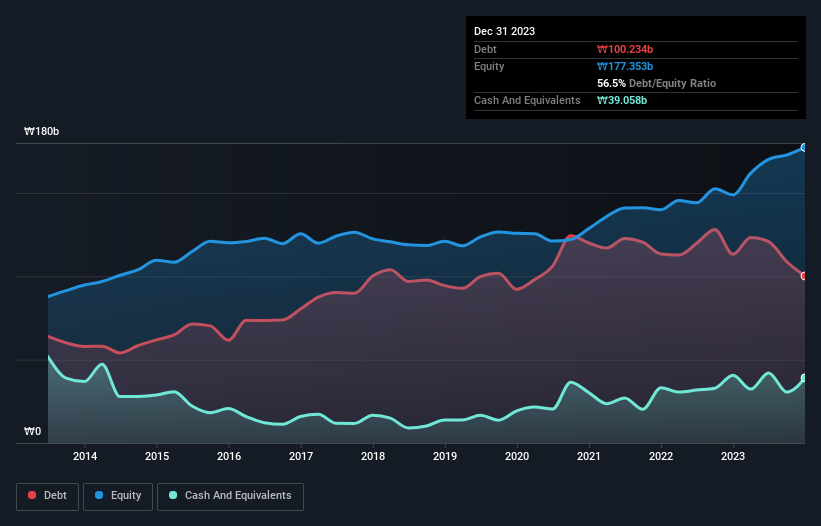Image resolution: width=821 pixels, height=526 pixels.
Task: Click the ₩177.353b equity value
Action: pyautogui.click(x=625, y=66)
